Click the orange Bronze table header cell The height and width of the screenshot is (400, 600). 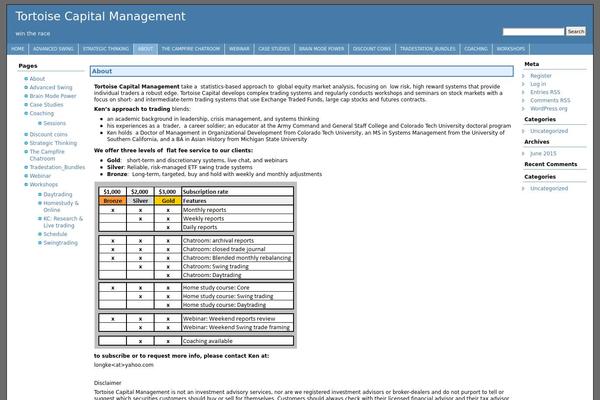pyautogui.click(x=112, y=201)
